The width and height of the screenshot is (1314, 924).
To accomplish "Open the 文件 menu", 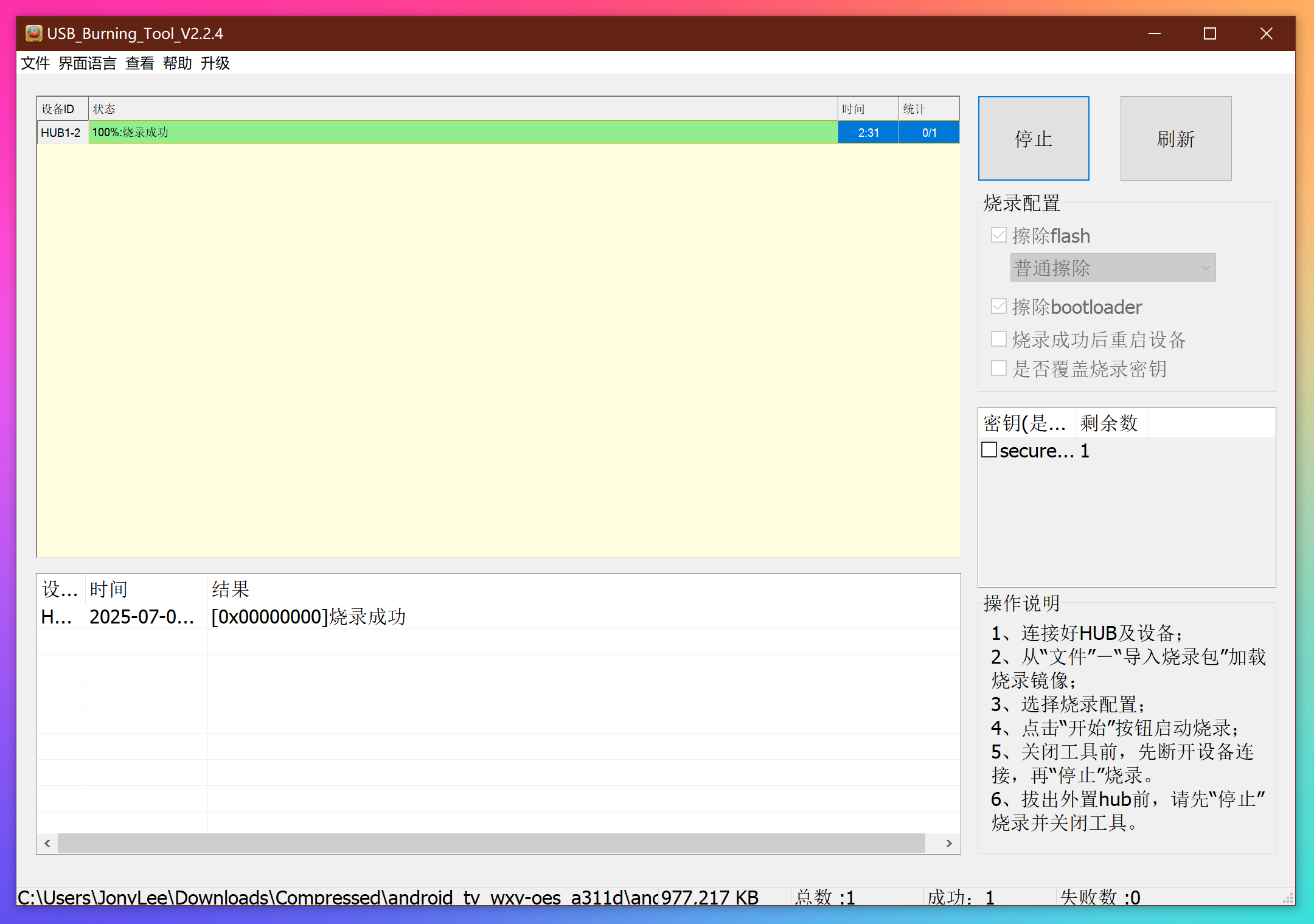I will pos(35,63).
